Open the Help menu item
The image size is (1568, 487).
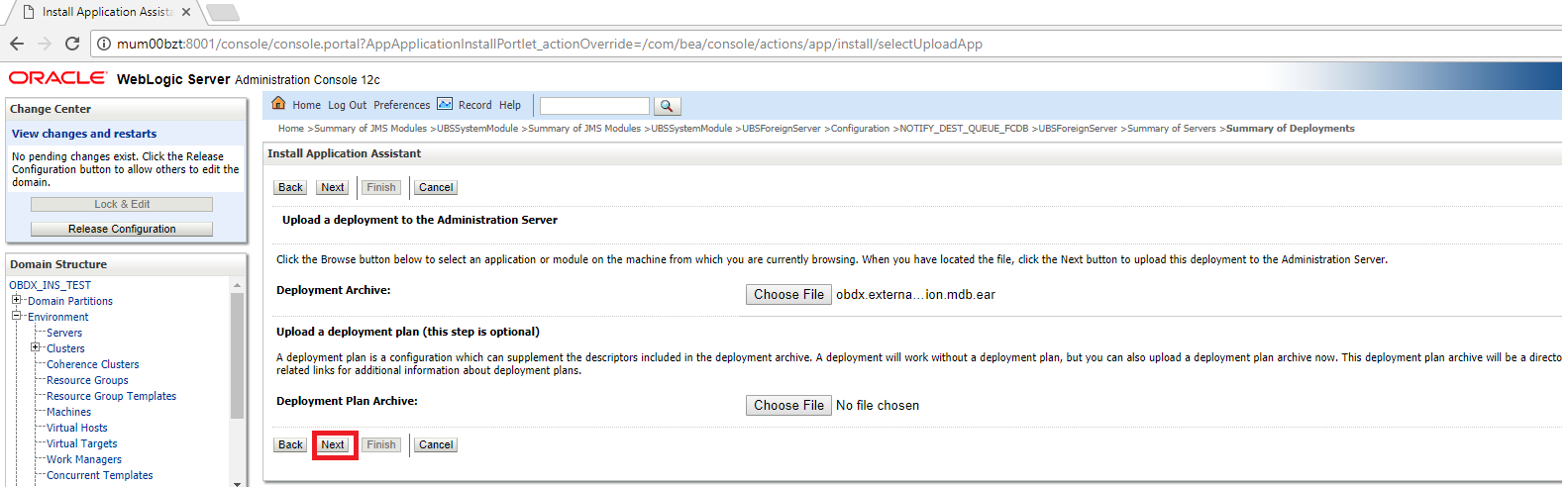pyautogui.click(x=510, y=105)
